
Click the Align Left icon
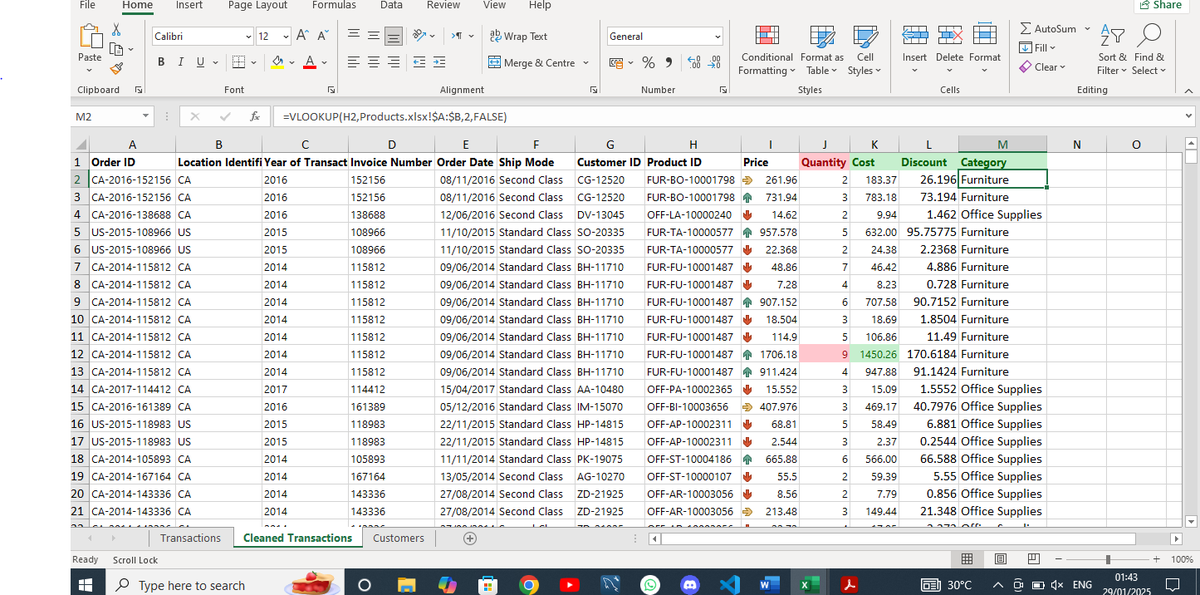(354, 63)
